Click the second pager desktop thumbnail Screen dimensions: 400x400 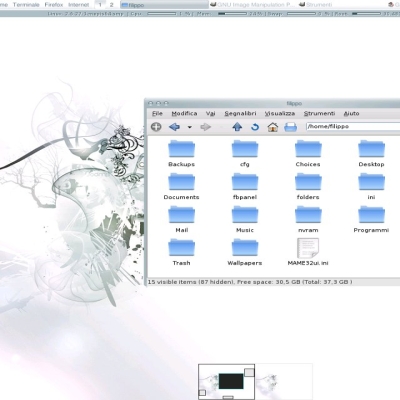(284, 382)
